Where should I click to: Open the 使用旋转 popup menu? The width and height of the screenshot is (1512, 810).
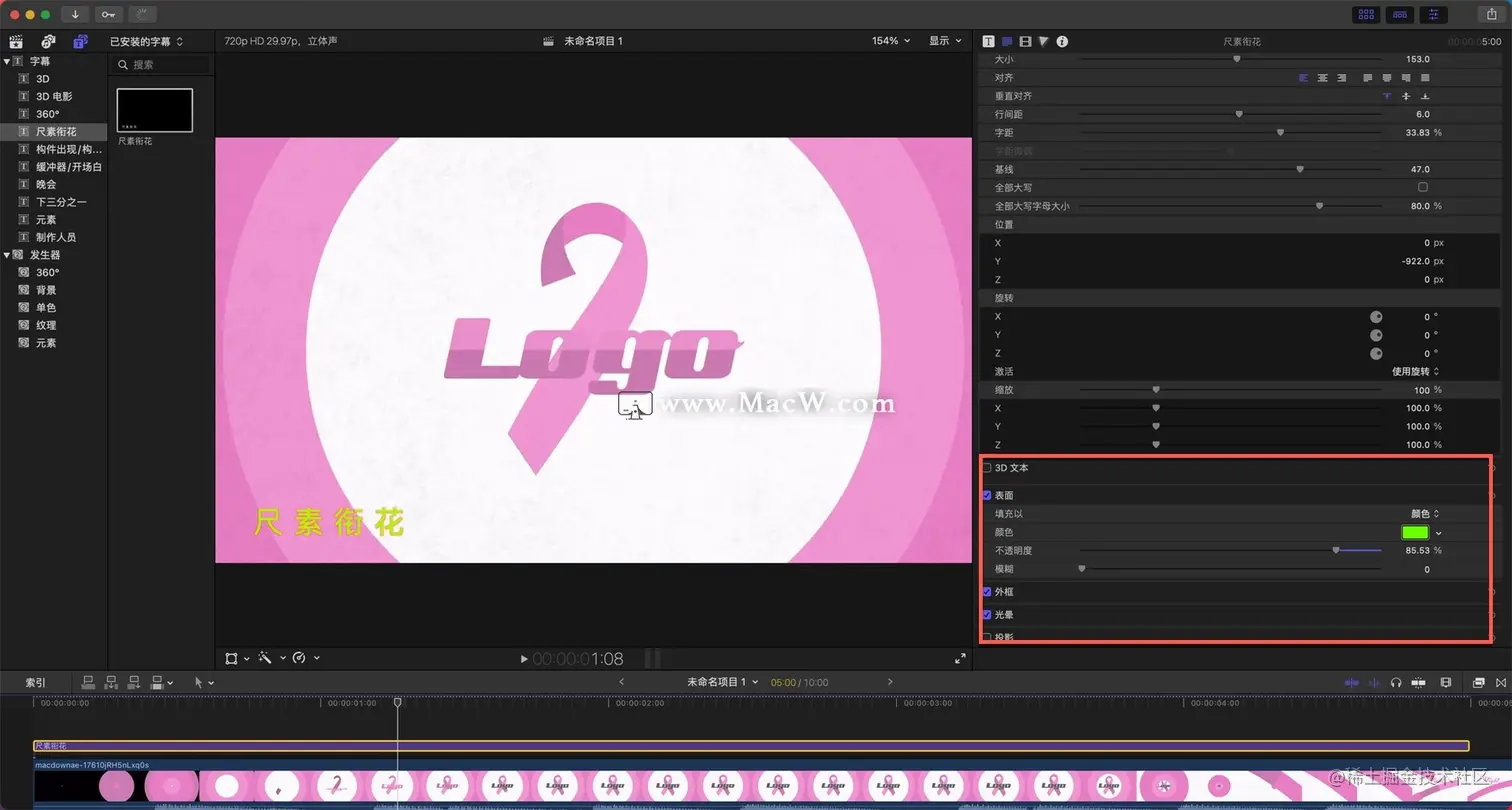pos(1416,371)
